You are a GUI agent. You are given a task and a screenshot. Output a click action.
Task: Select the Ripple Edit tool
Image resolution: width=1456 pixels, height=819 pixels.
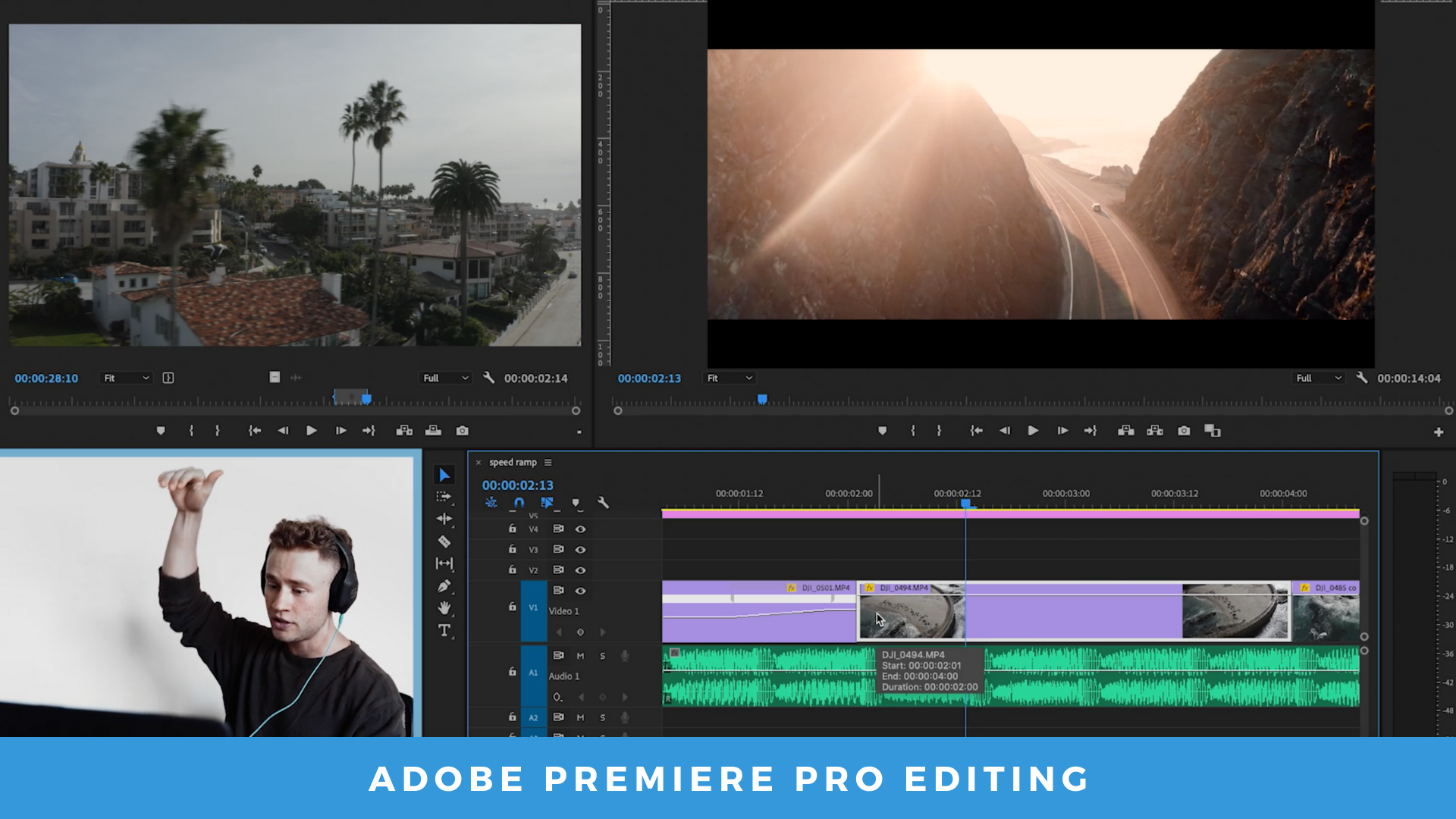coord(444,519)
